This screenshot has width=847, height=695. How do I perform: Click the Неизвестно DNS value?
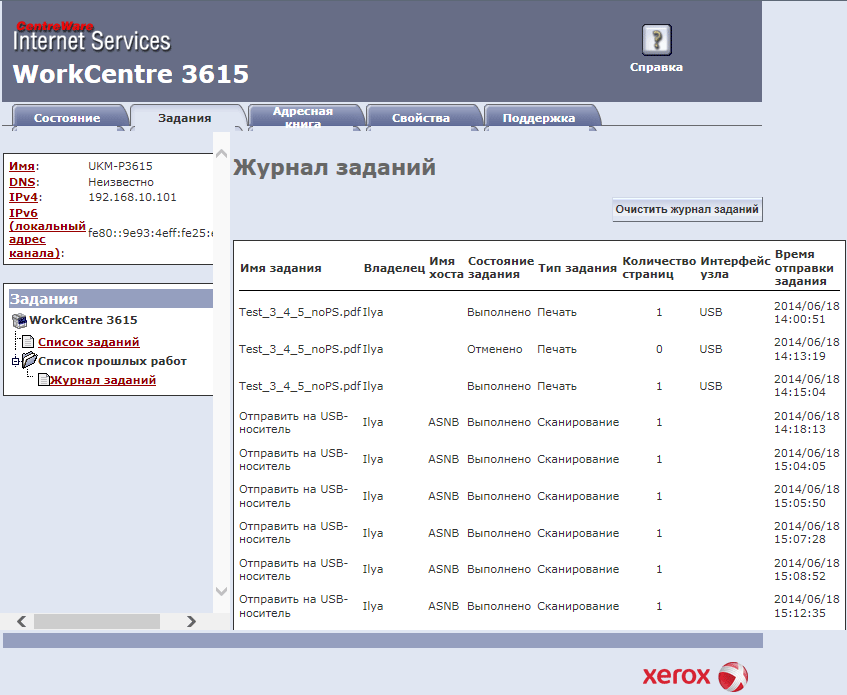coord(121,182)
